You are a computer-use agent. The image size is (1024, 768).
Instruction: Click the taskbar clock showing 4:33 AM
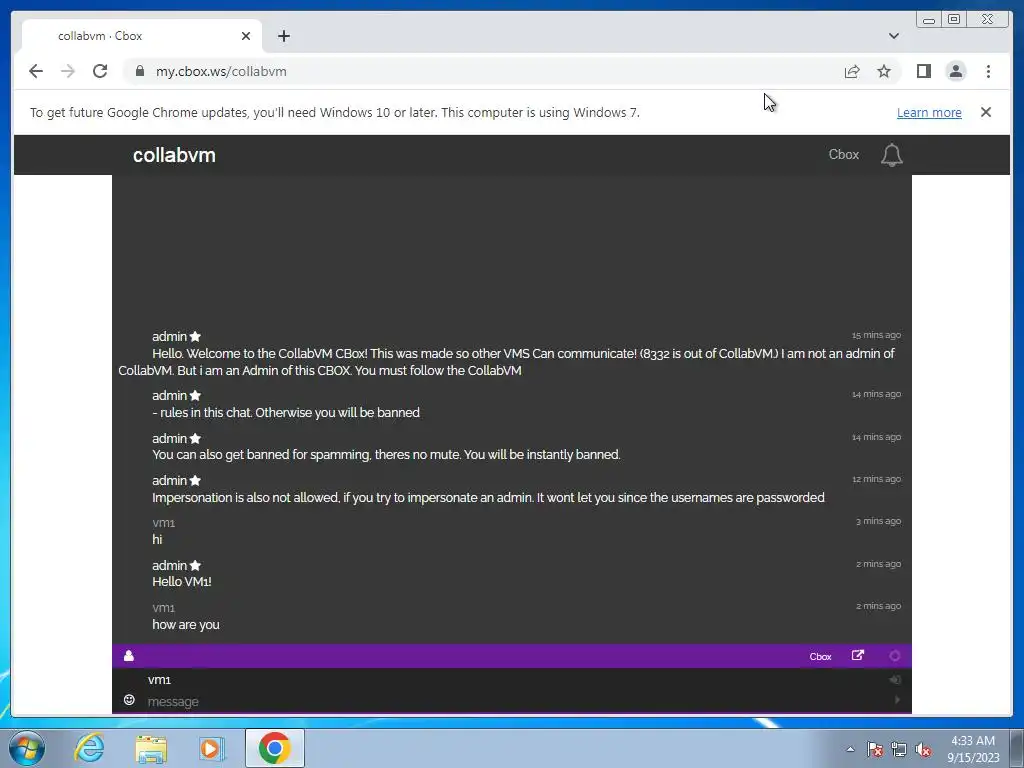click(973, 749)
